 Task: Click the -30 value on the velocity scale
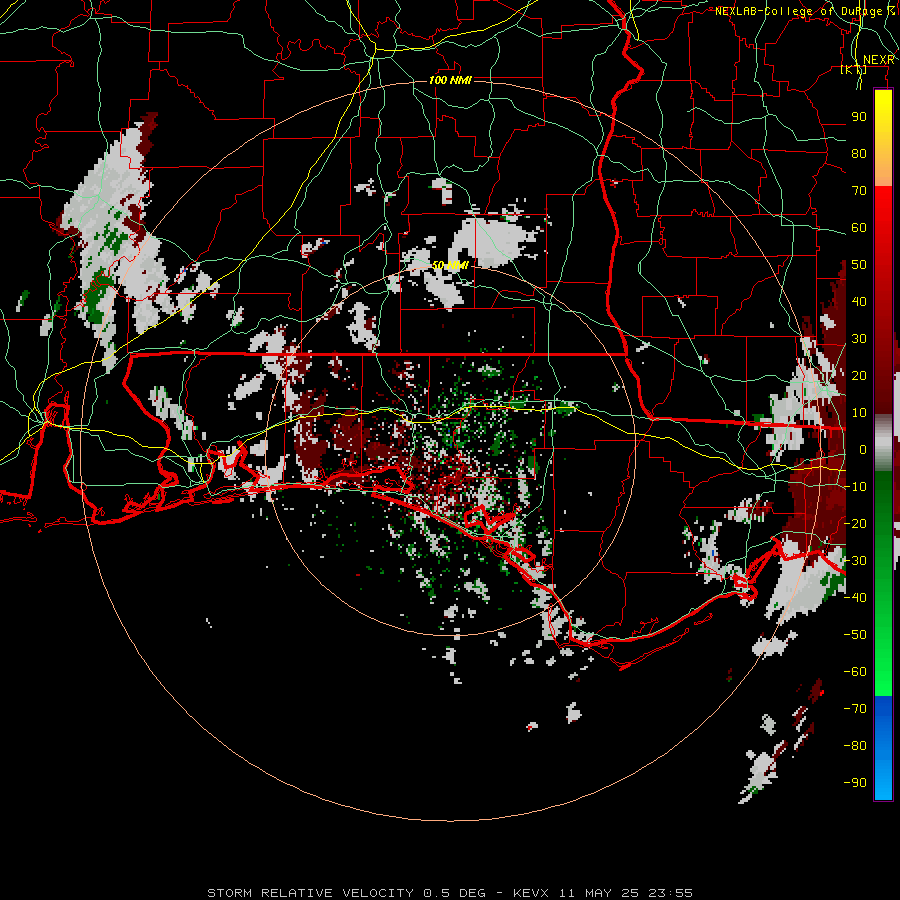855,560
